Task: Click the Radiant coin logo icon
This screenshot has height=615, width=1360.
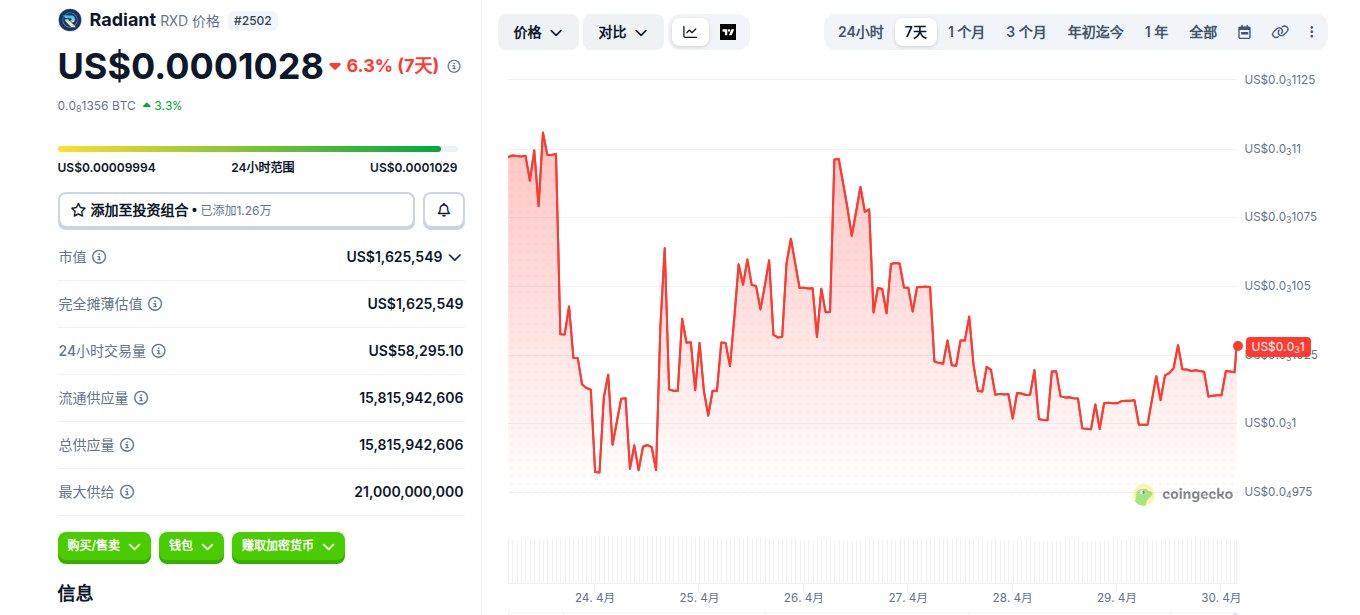Action: pos(70,19)
